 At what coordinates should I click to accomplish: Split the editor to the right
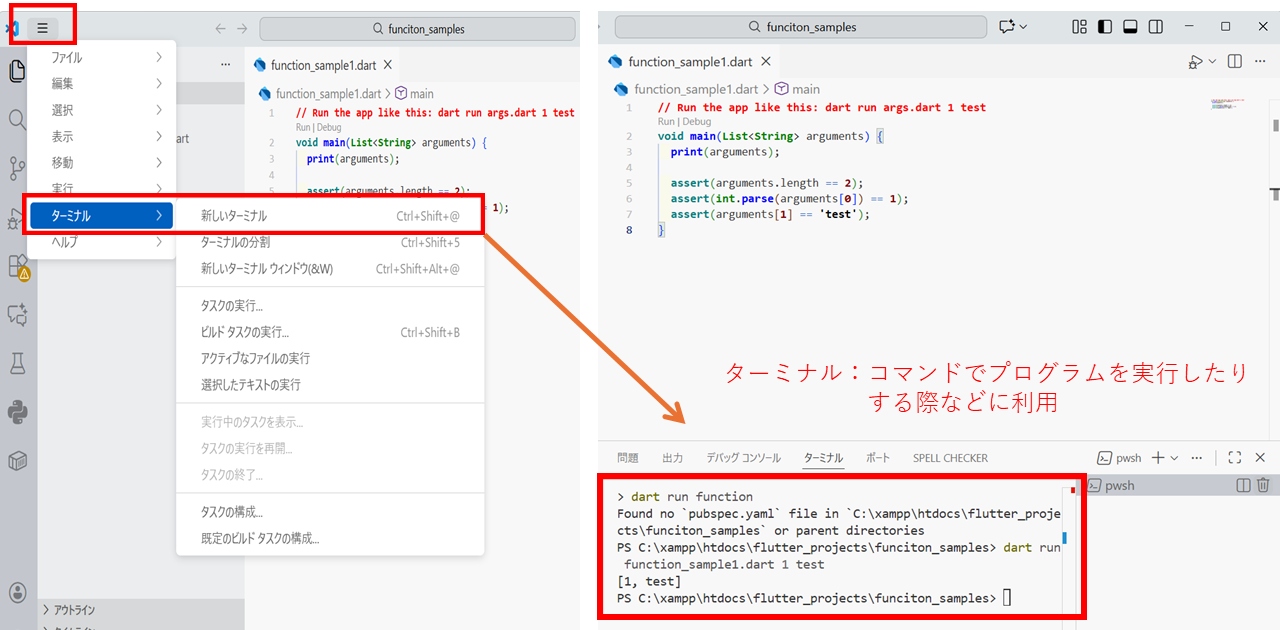pos(1235,62)
